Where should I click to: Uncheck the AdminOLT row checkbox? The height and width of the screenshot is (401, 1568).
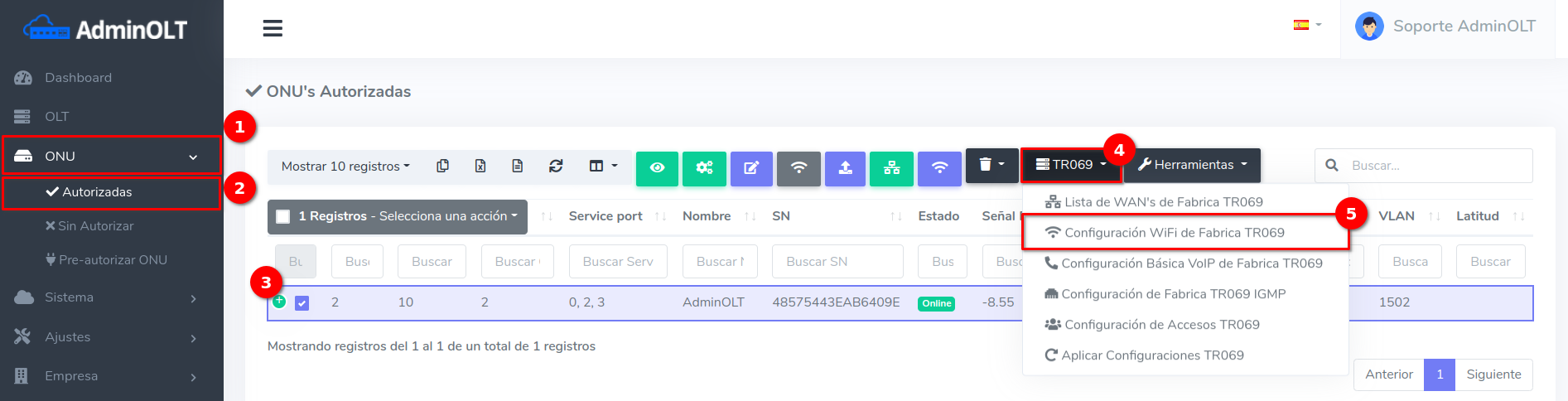pyautogui.click(x=302, y=303)
